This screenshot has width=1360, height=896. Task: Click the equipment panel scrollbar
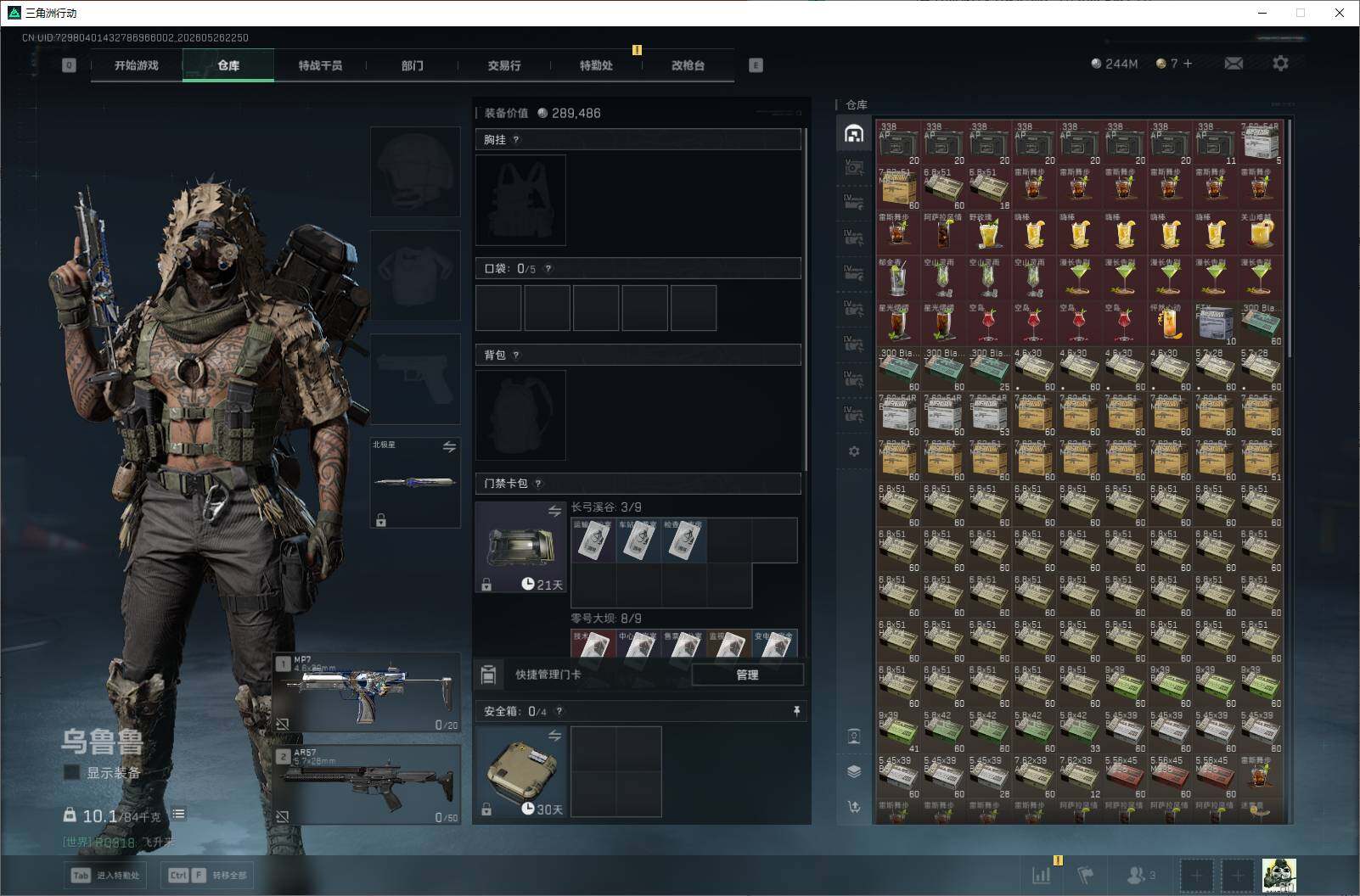[x=805, y=300]
